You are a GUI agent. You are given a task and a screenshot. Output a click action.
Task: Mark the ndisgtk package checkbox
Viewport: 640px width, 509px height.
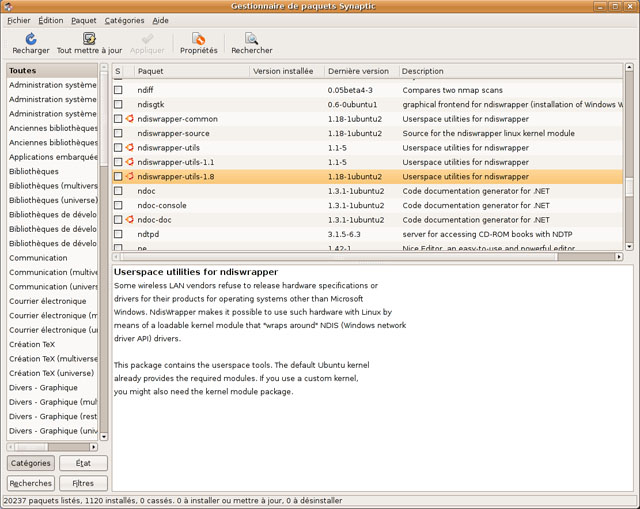point(118,105)
